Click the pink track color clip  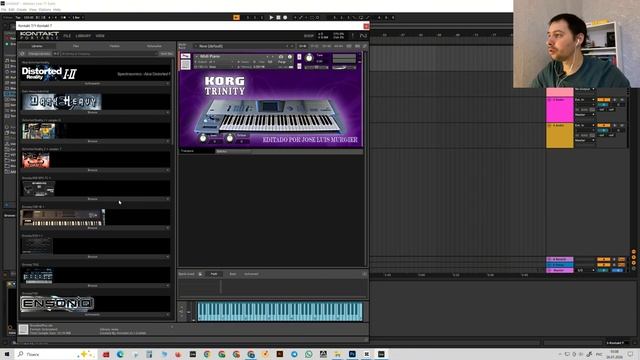click(x=560, y=109)
